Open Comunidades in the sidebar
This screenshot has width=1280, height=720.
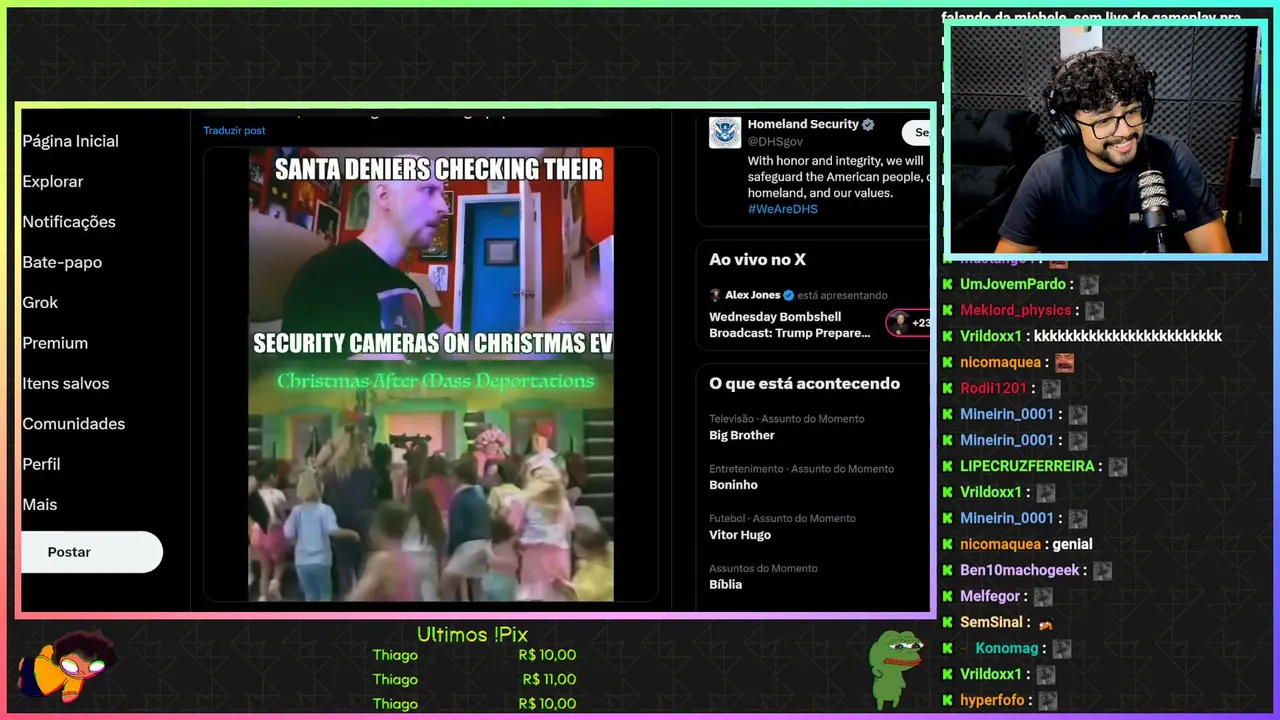pos(73,424)
